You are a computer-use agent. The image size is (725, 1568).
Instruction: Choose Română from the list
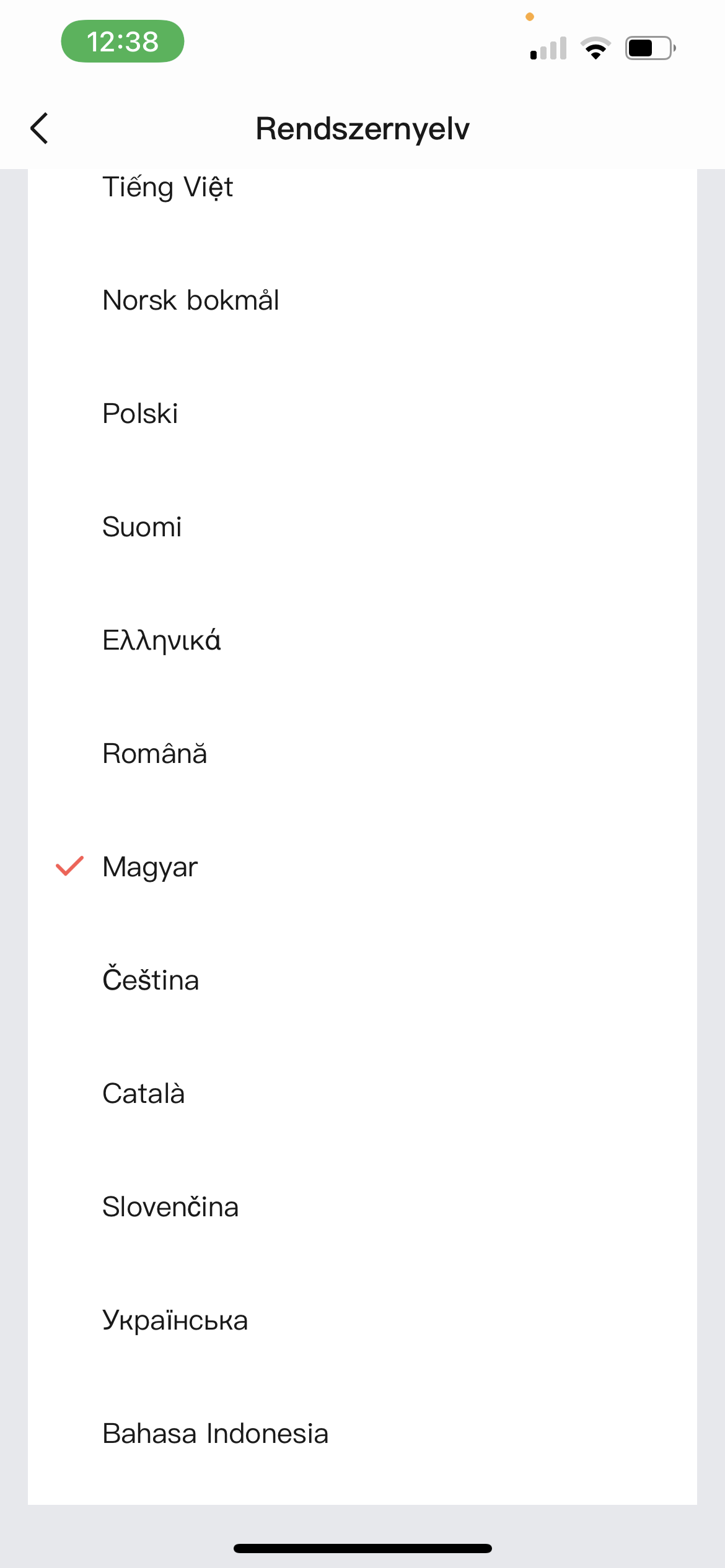pyautogui.click(x=155, y=754)
